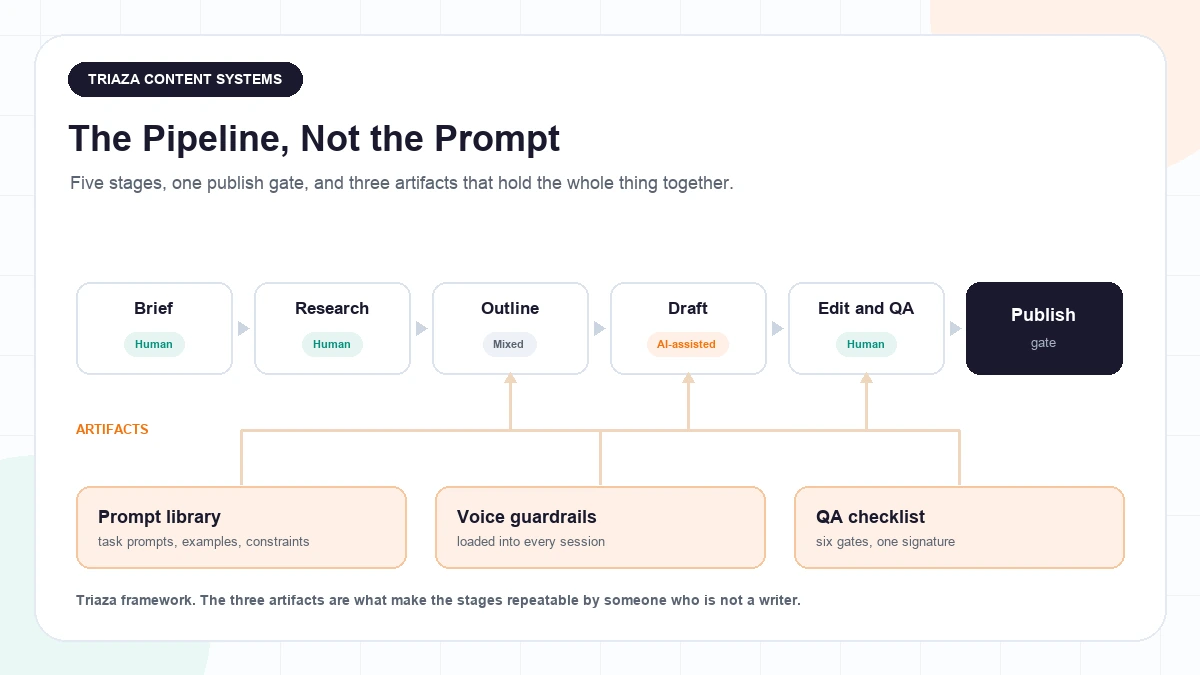Select the Edit and QA stage box
Image resolution: width=1200 pixels, height=675 pixels.
866,328
